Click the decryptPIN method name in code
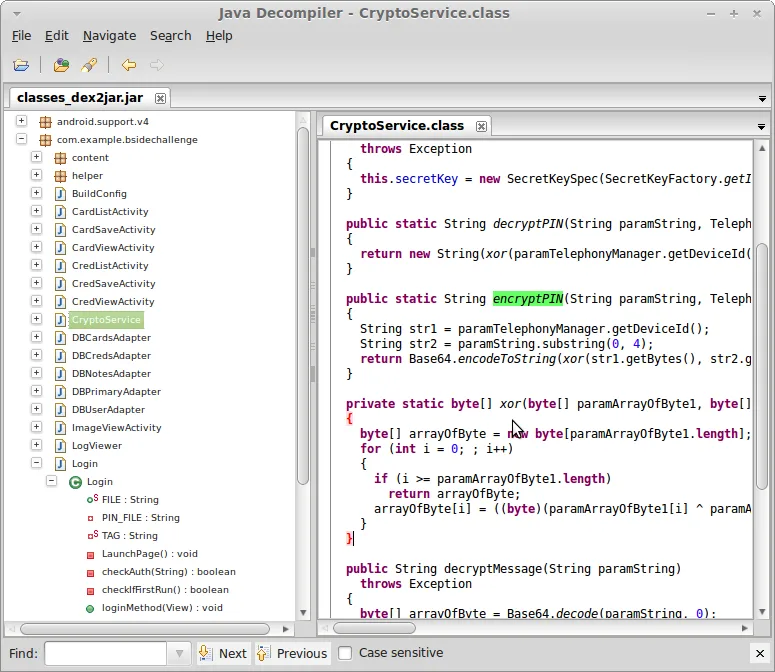775x672 pixels. pyautogui.click(x=527, y=224)
